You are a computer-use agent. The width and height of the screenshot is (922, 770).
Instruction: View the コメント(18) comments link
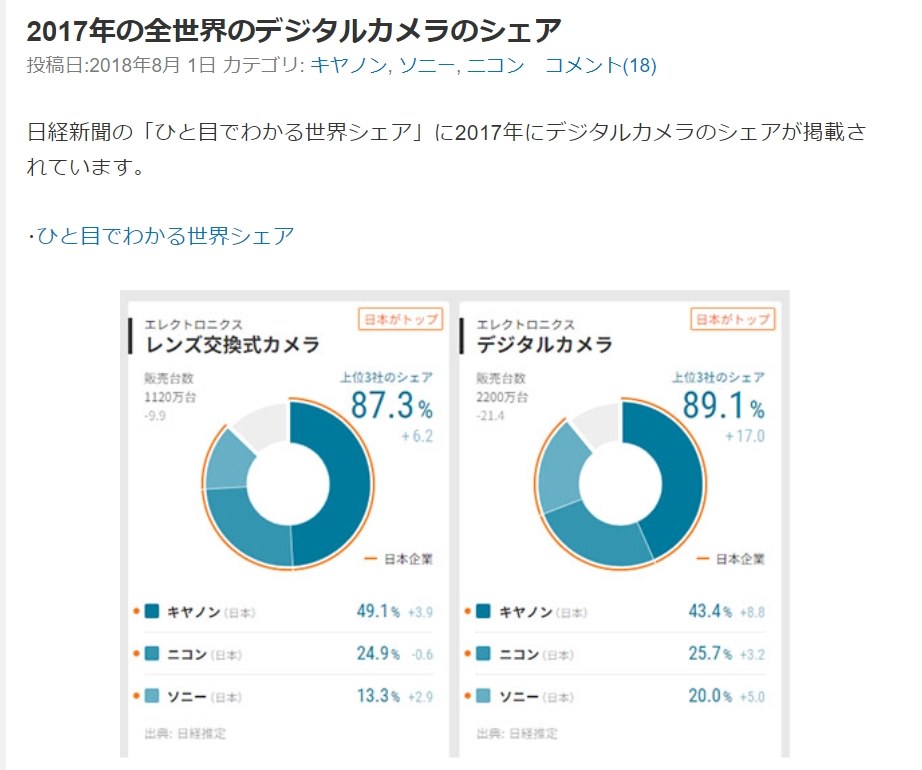(x=600, y=66)
